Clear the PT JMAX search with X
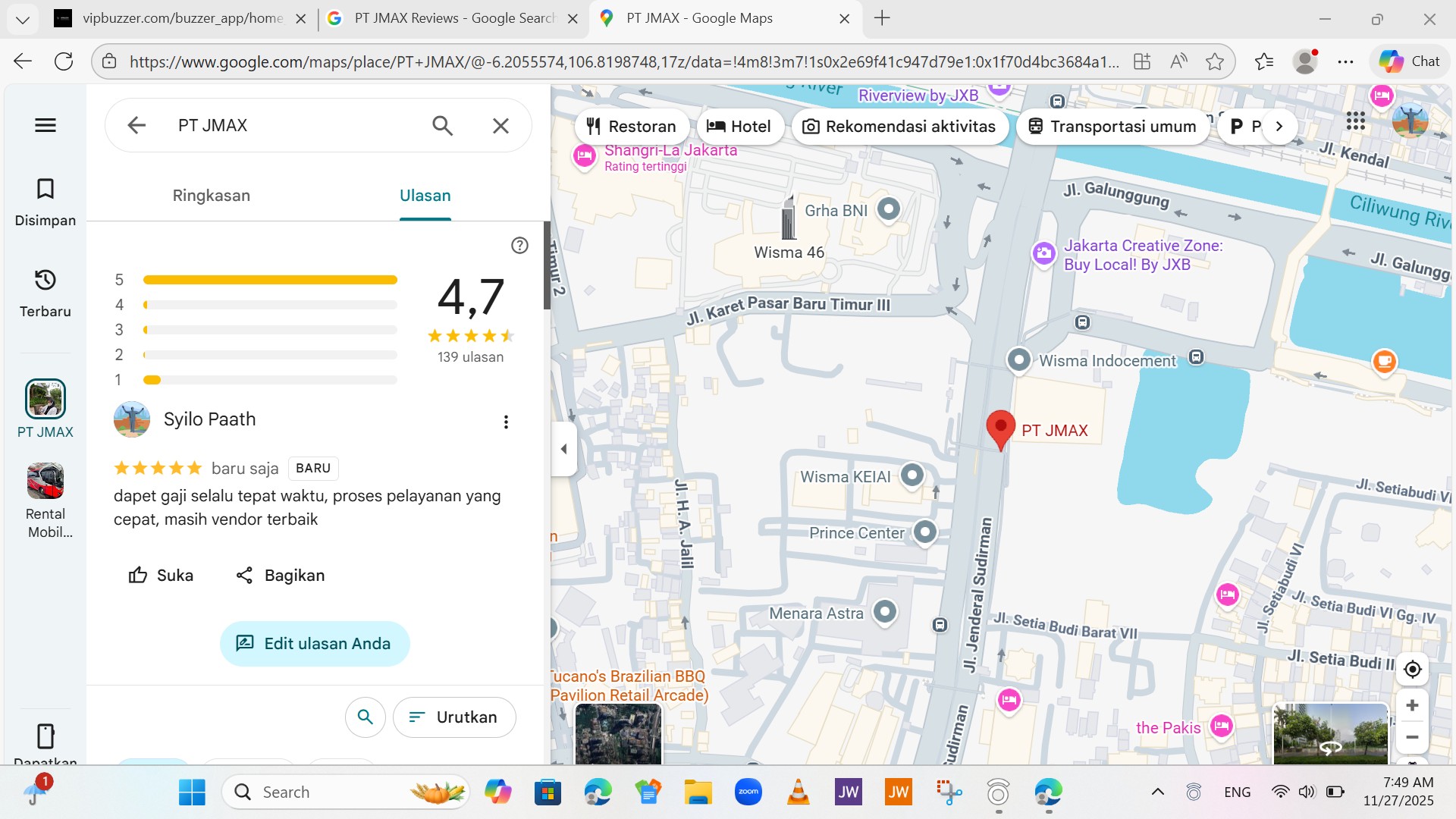Screen dimensions: 1456x819 click(500, 125)
